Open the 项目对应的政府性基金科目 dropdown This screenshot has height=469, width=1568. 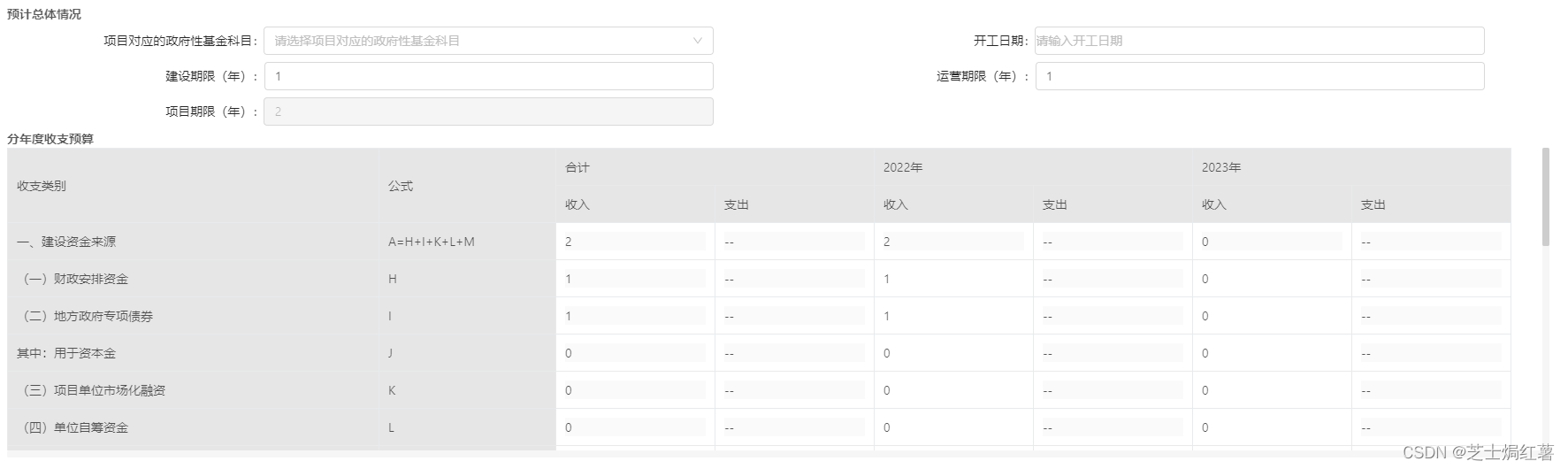(x=478, y=41)
